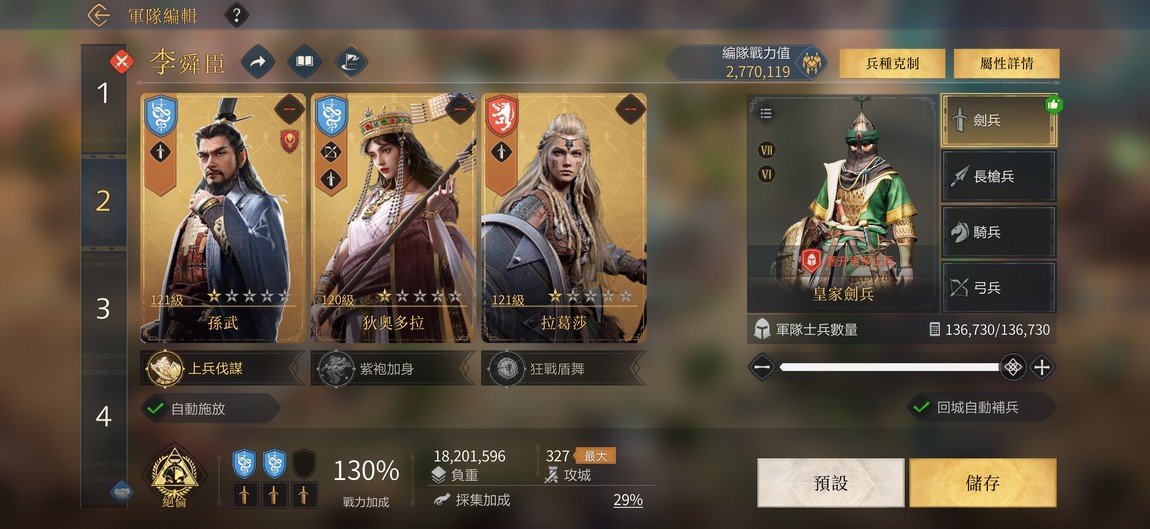Image resolution: width=1150 pixels, height=529 pixels.
Task: Click the 編隊戰力值 troop icon
Action: [x=811, y=63]
